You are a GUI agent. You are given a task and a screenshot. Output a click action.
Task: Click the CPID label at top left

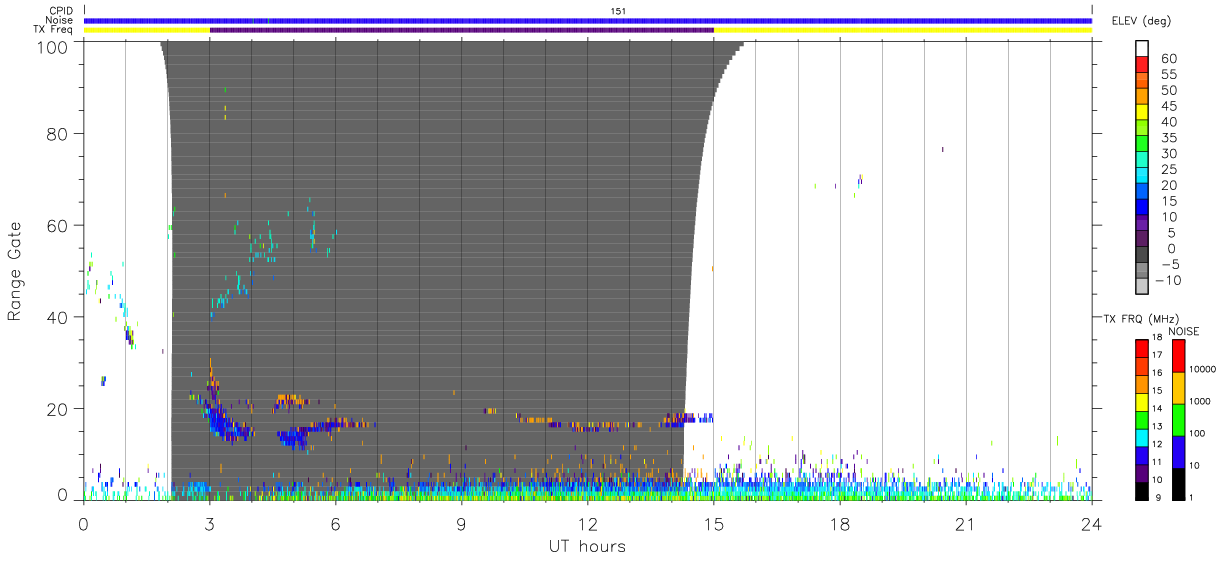[61, 11]
